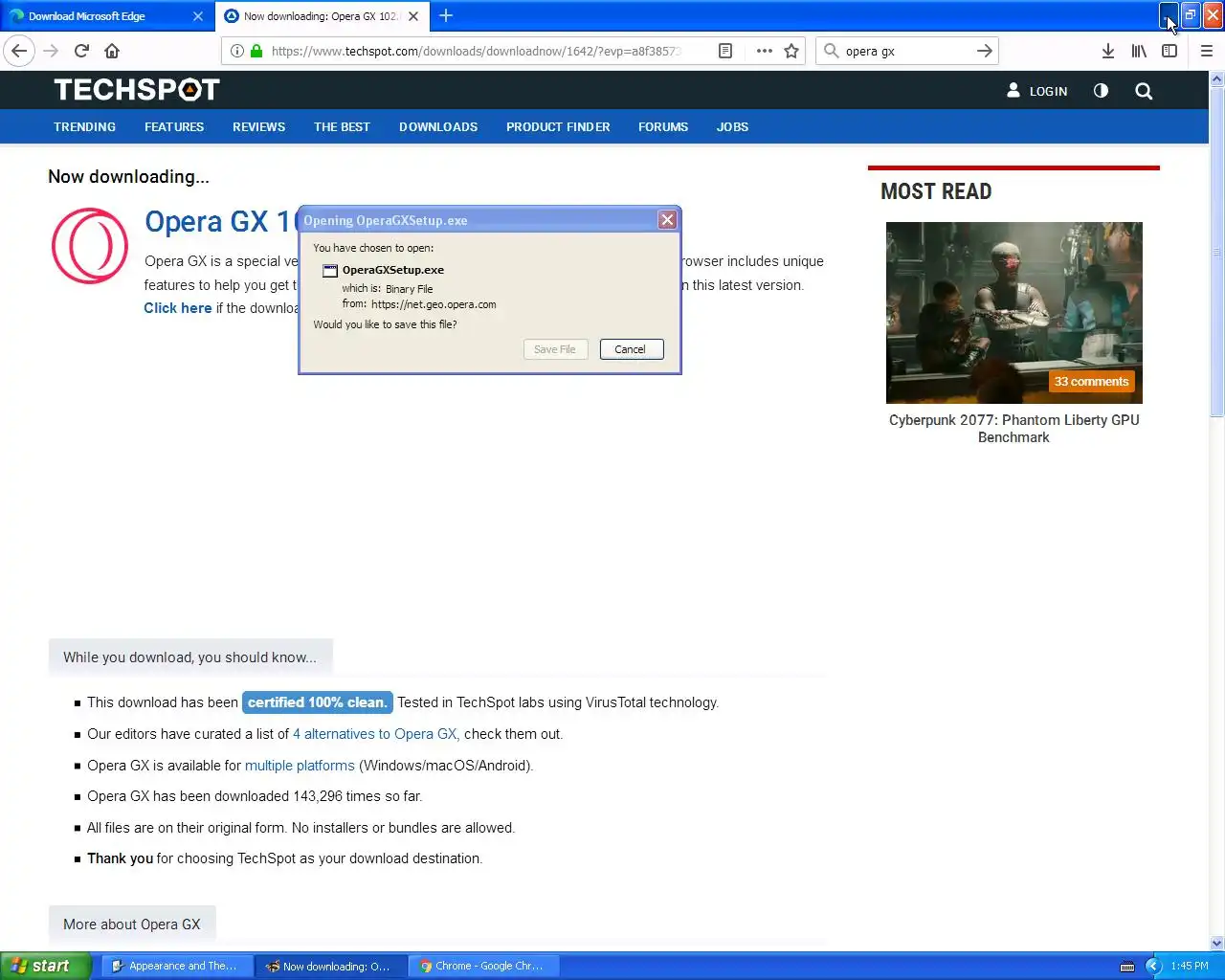Close the Download Microsoft Edge tab

click(198, 16)
